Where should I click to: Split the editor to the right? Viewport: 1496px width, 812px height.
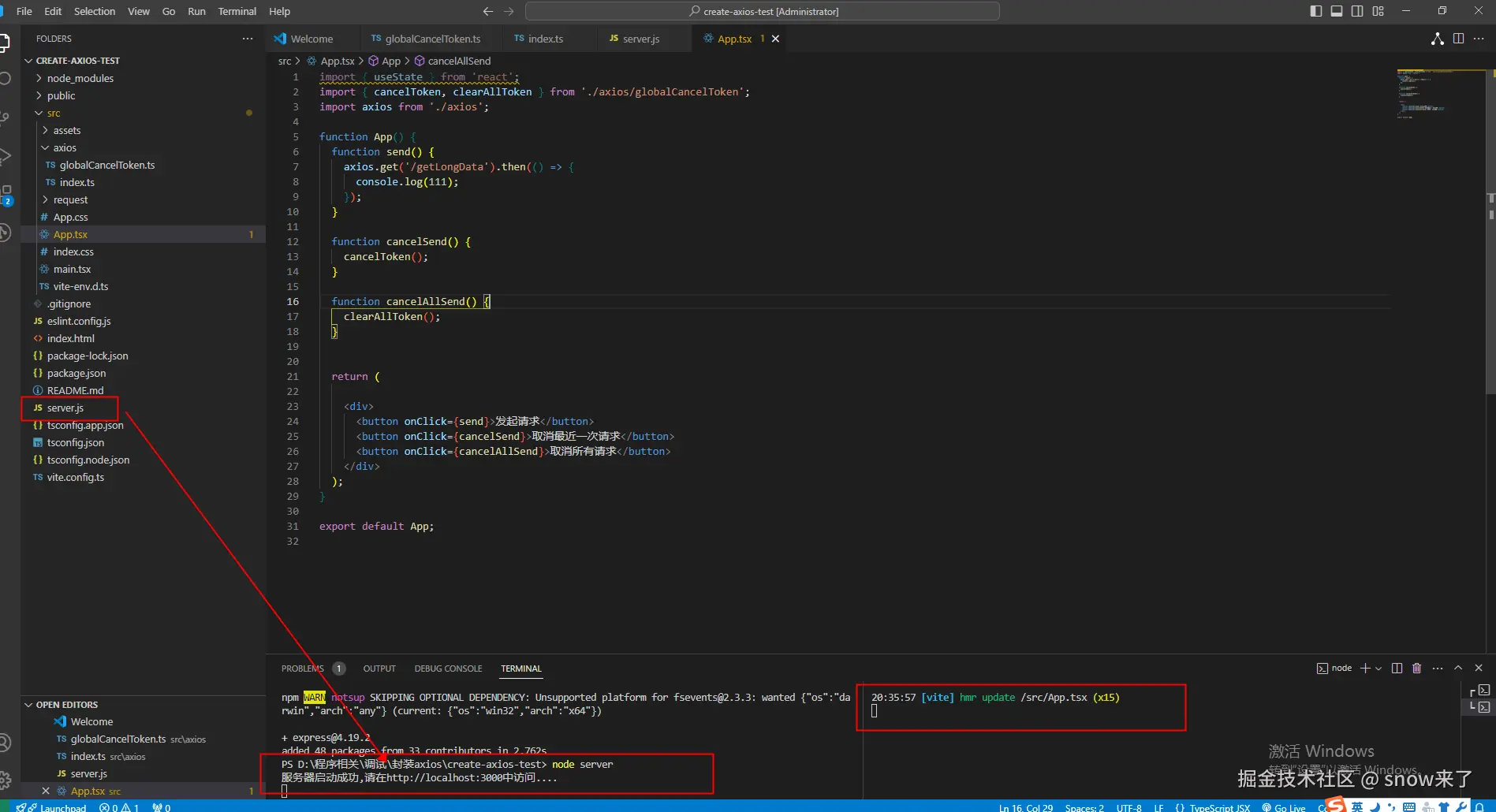(1458, 39)
